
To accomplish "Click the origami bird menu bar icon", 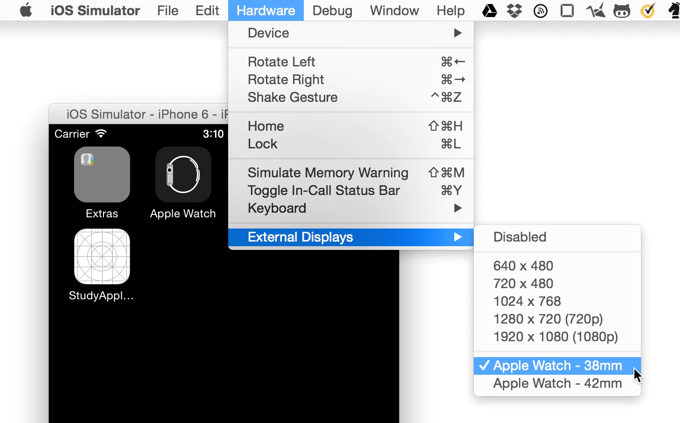I will pyautogui.click(x=595, y=10).
